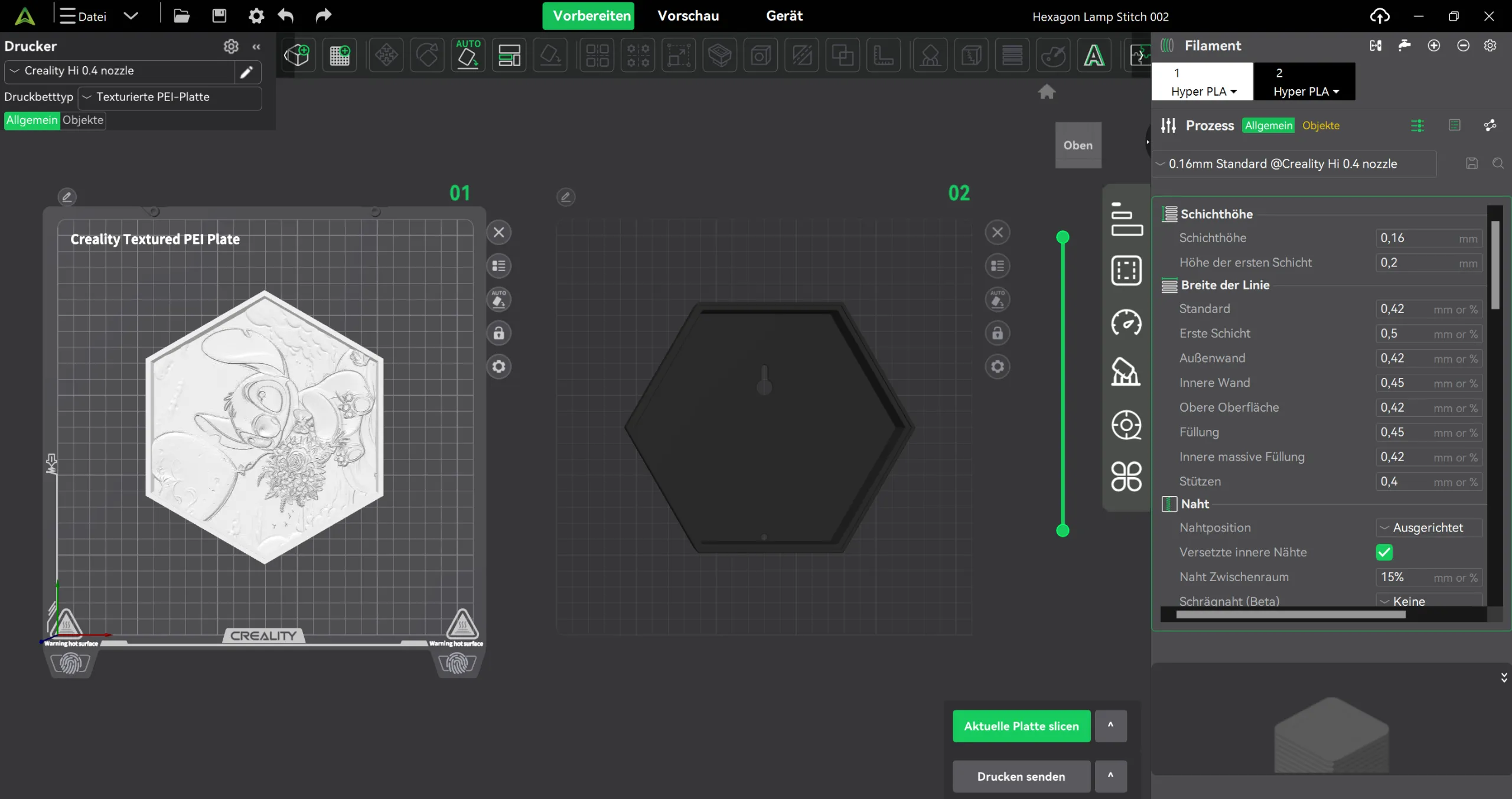Open the Nahtposition Ausgerichtet dropdown
Screen dimensions: 1512x799
[x=1429, y=527]
